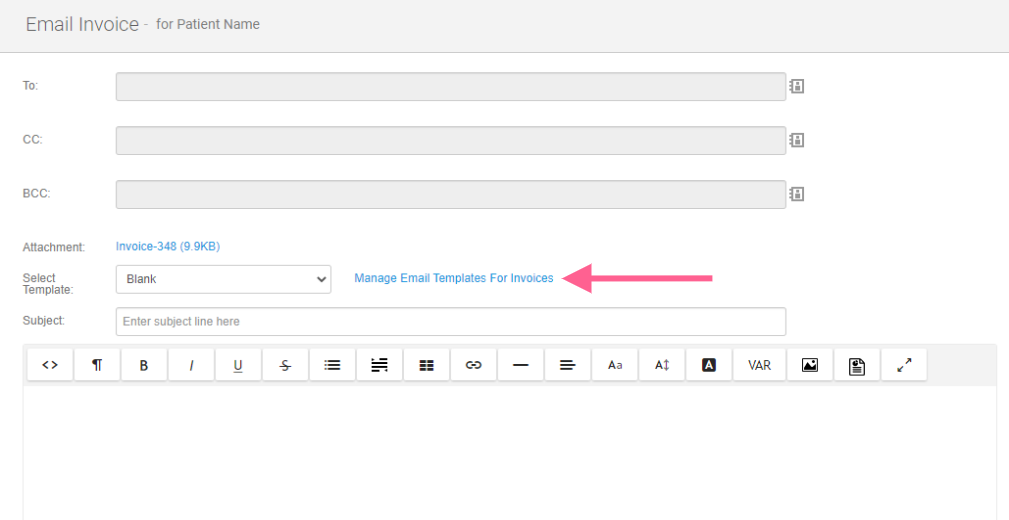1009x520 pixels.
Task: Insert a horizontal line
Action: (x=520, y=365)
